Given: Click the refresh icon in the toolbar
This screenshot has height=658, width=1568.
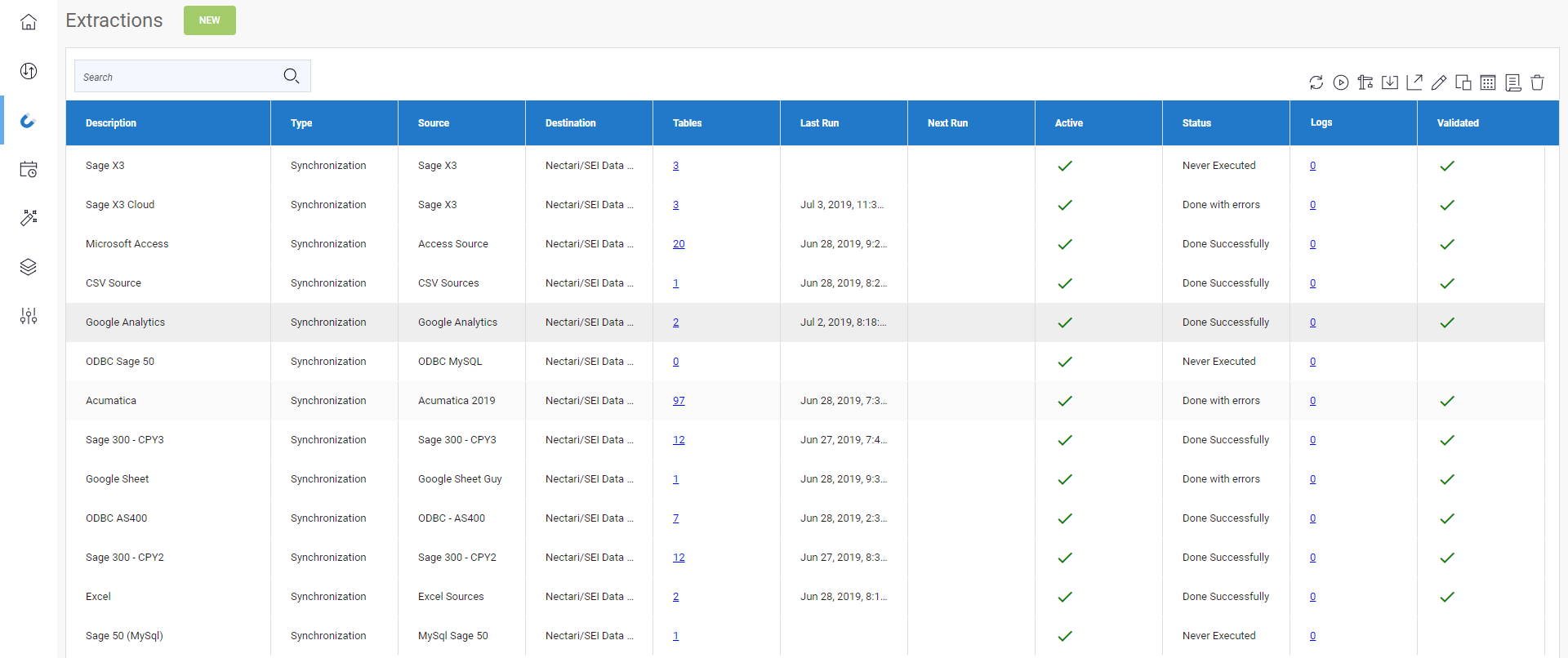Looking at the screenshot, I should click(1316, 82).
